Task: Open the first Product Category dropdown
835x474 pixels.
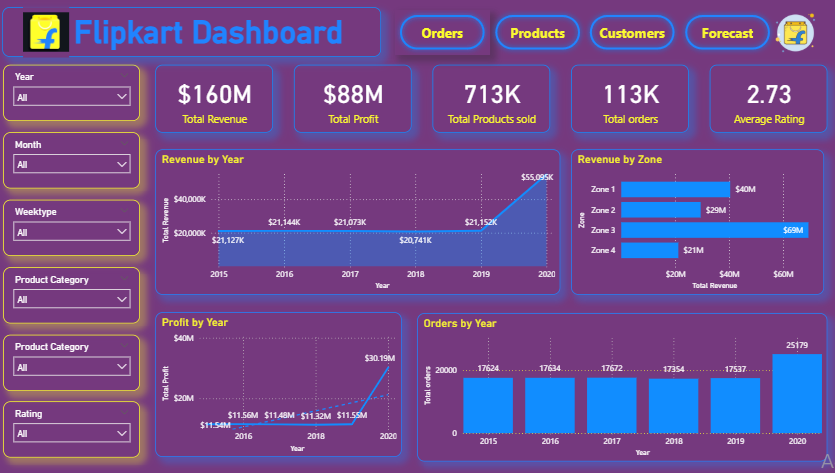Action: coord(72,299)
